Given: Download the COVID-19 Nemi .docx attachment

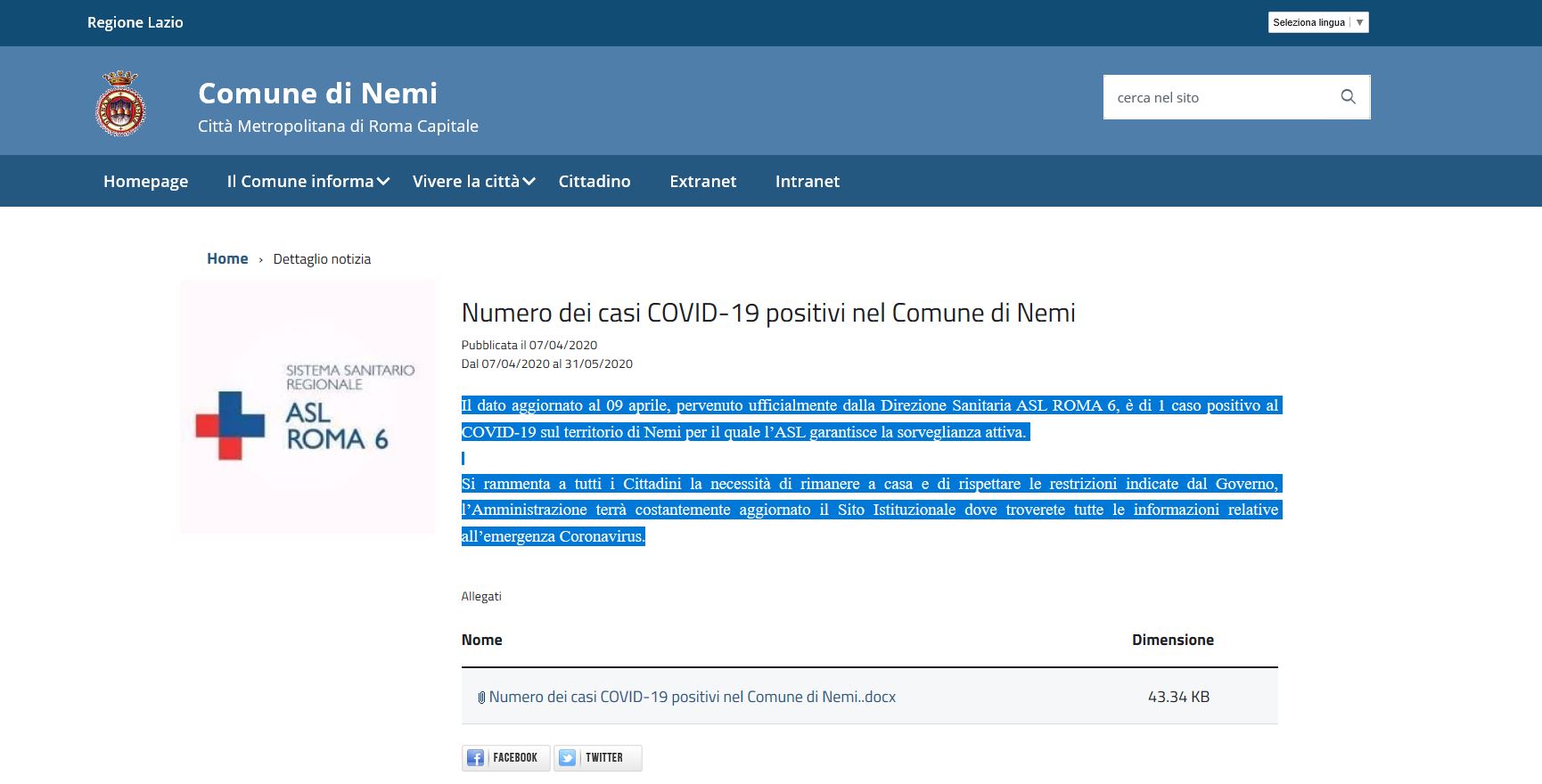Looking at the screenshot, I should coord(692,697).
